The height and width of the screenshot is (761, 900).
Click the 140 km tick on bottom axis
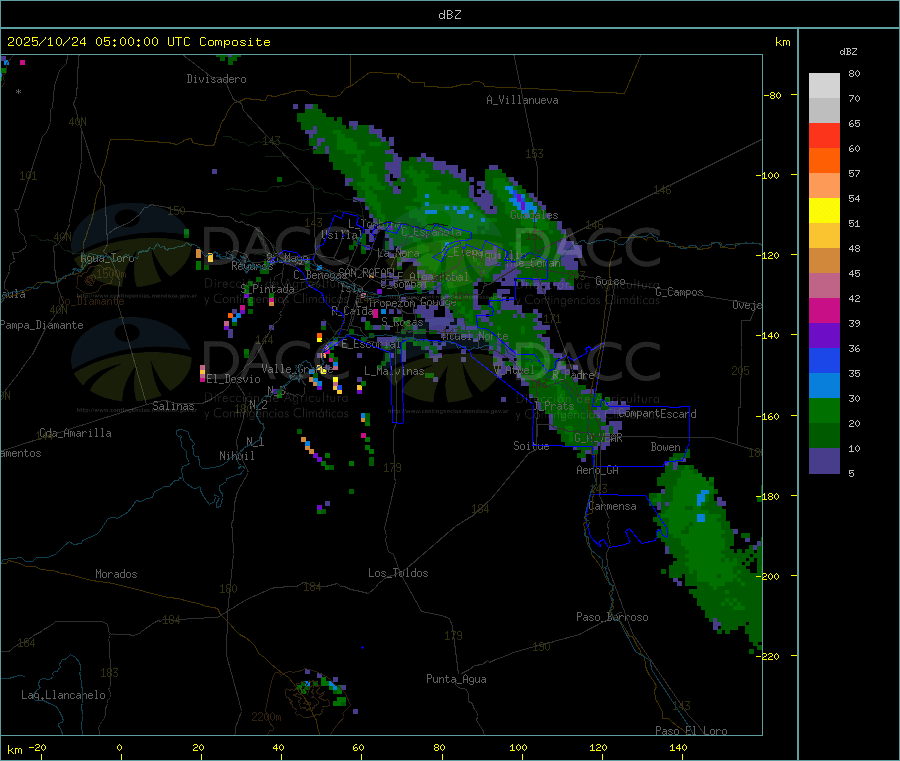[x=678, y=747]
